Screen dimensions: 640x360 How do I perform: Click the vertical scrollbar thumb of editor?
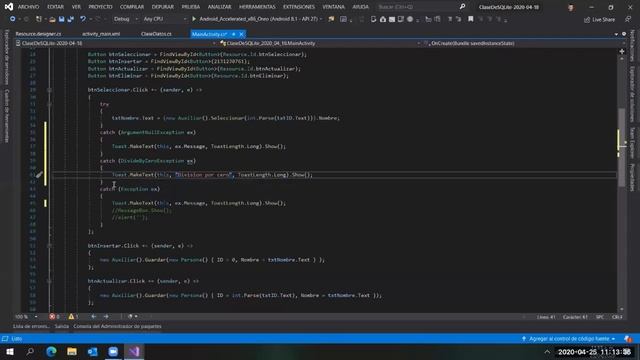(622, 147)
